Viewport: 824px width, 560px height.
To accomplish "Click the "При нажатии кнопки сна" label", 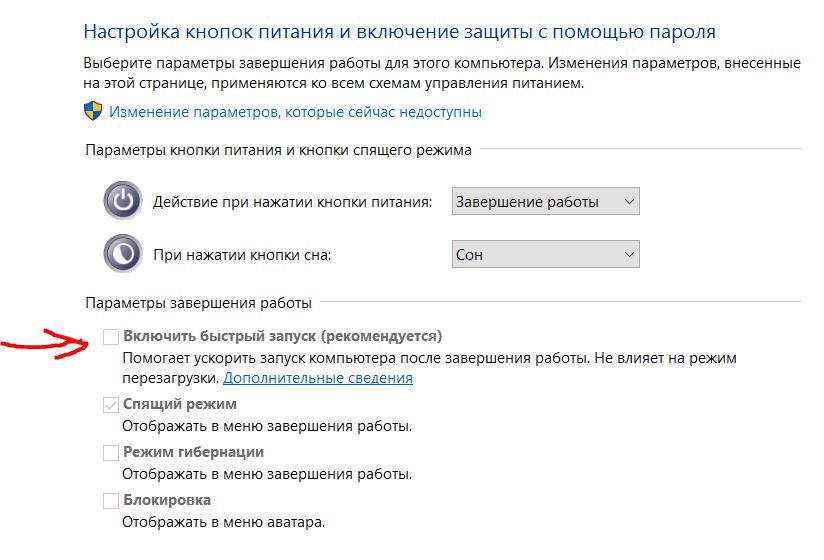I will tap(242, 255).
